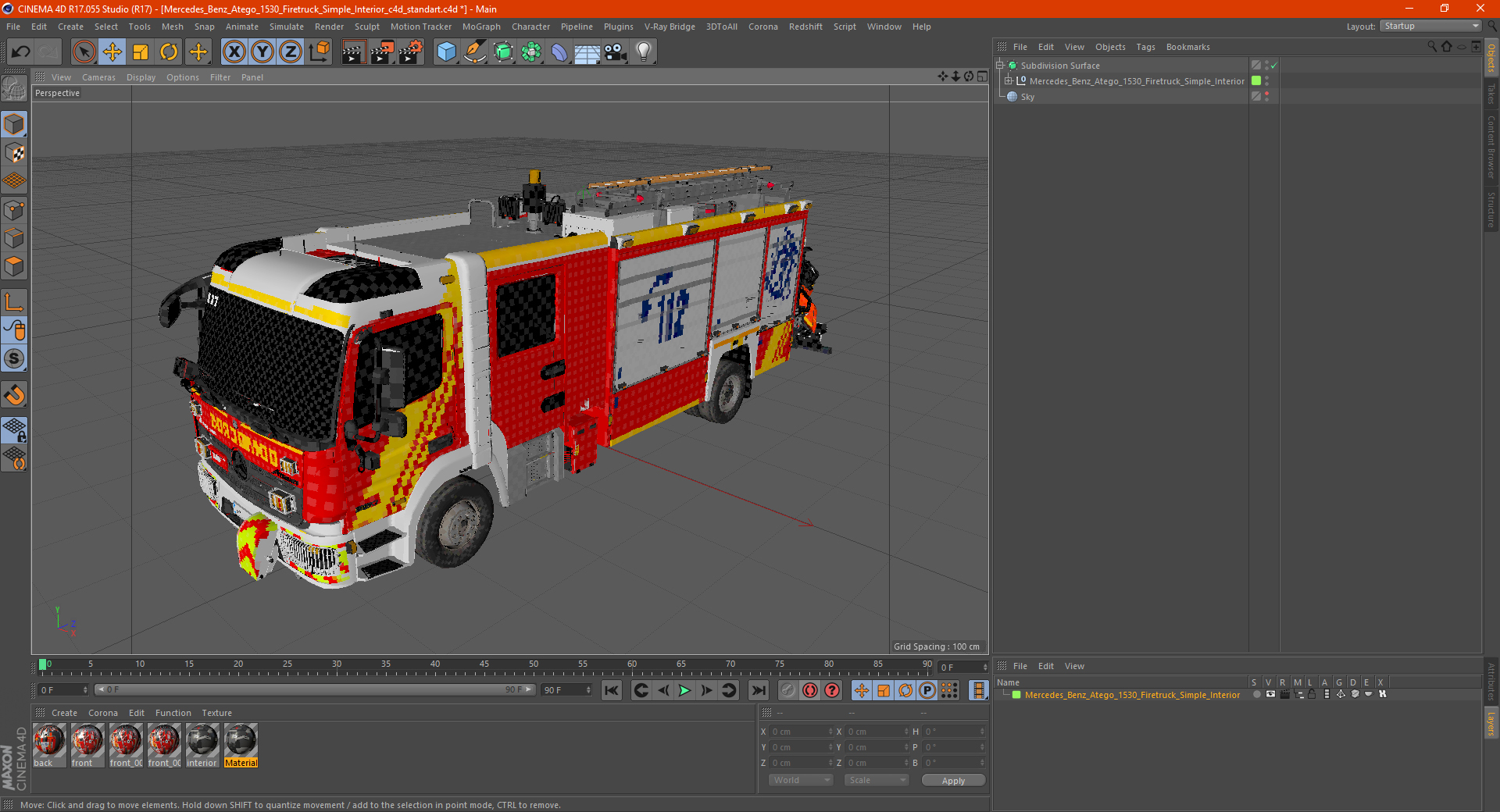Play the animation forward
Screen dimensions: 1500x812
point(684,690)
